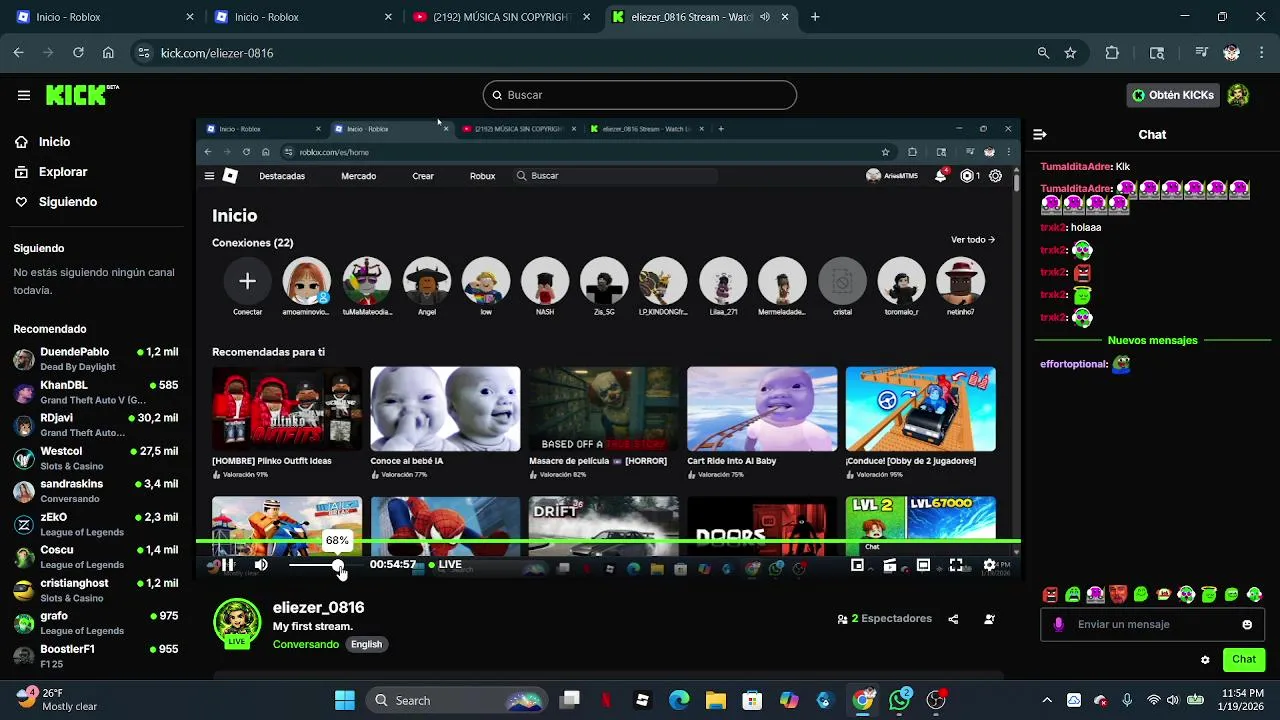Follow the channel with person icon
The width and height of the screenshot is (1280, 720).
tap(989, 619)
